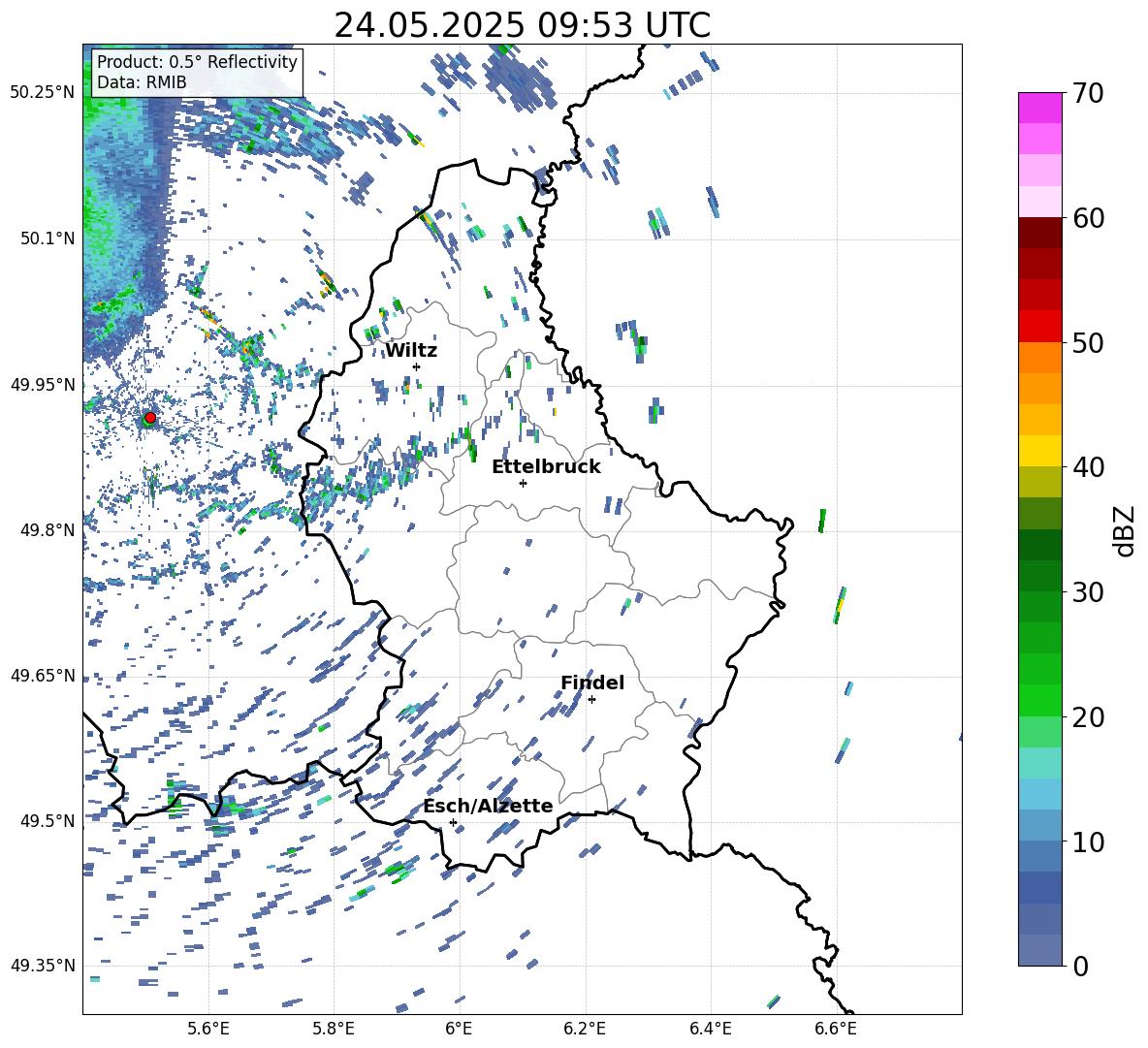Click the red radar site marker
This screenshot has height=1048, width=1148.
(150, 418)
